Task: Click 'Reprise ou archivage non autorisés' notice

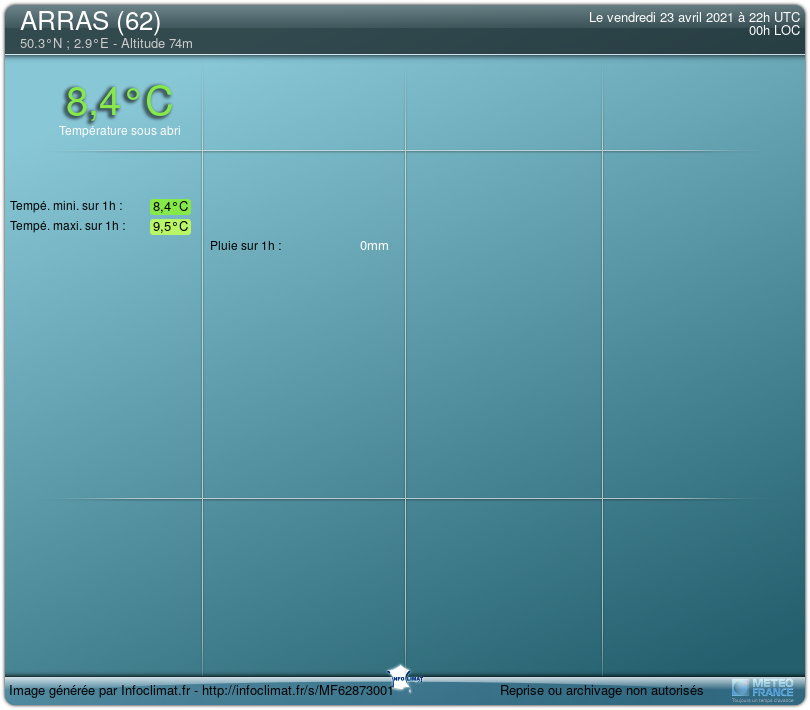Action: pyautogui.click(x=601, y=691)
